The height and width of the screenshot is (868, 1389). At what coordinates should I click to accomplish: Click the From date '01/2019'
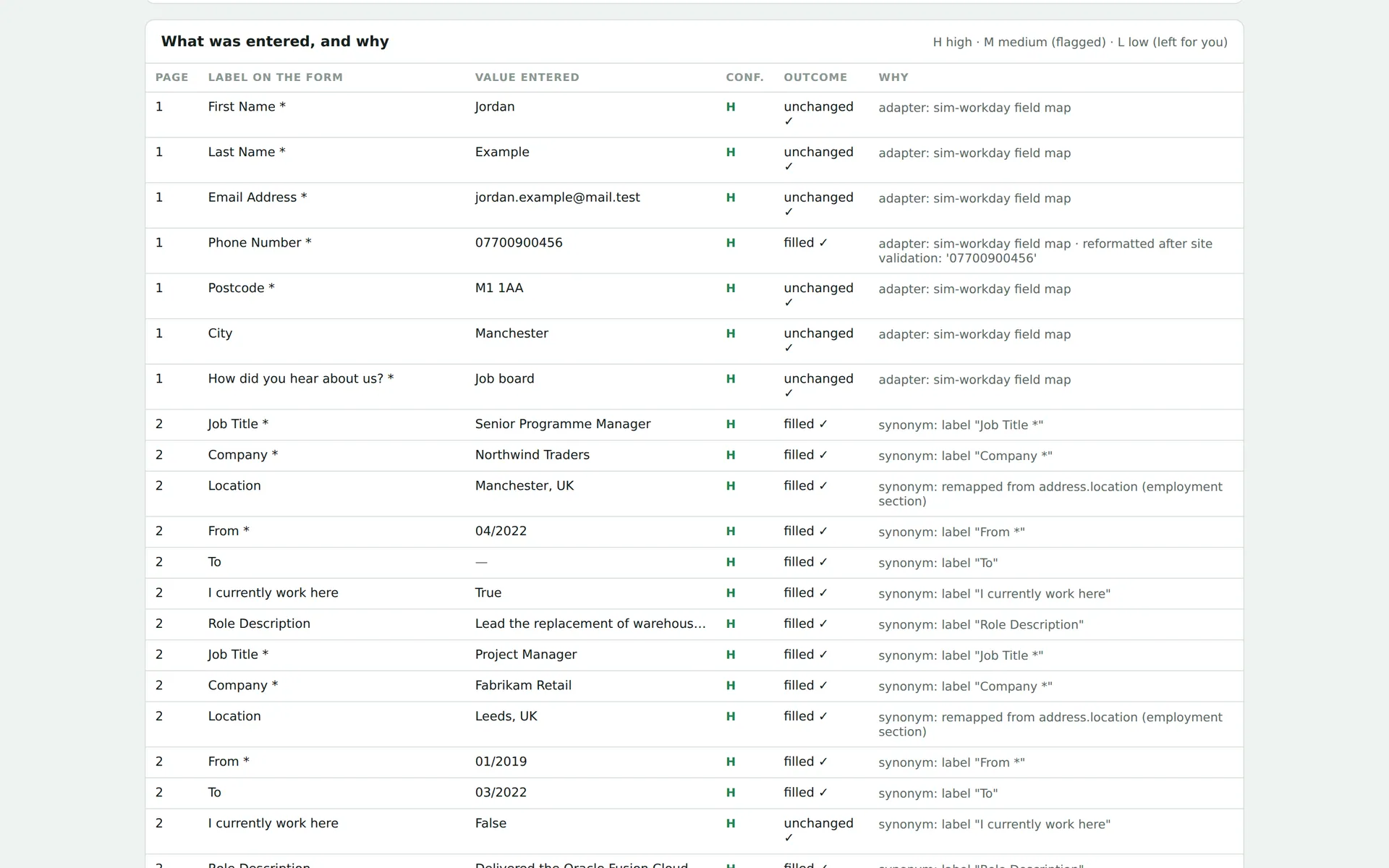tap(501, 762)
